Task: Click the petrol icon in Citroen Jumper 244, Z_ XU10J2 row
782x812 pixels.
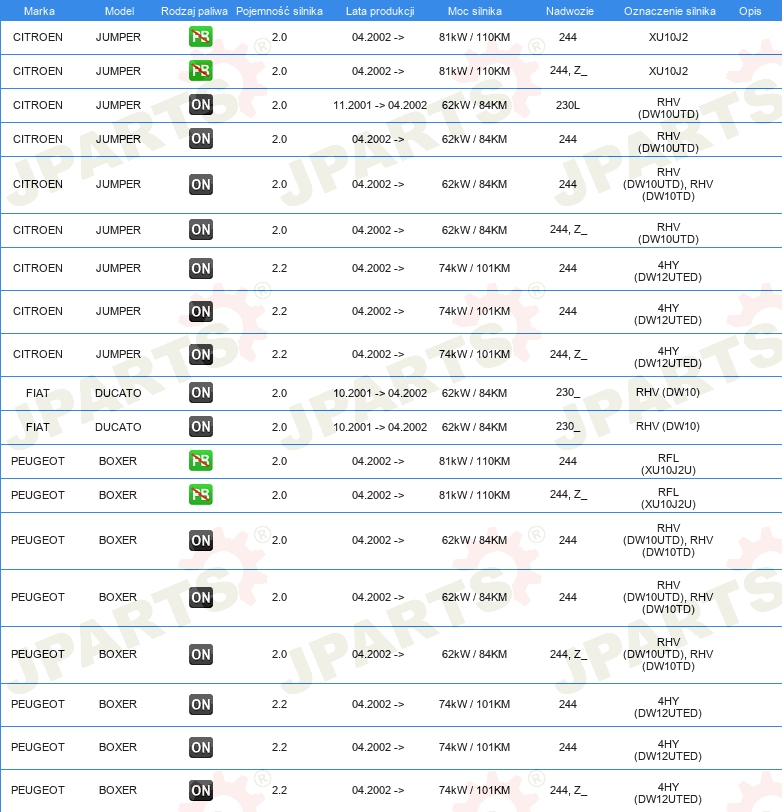Action: pos(200,71)
